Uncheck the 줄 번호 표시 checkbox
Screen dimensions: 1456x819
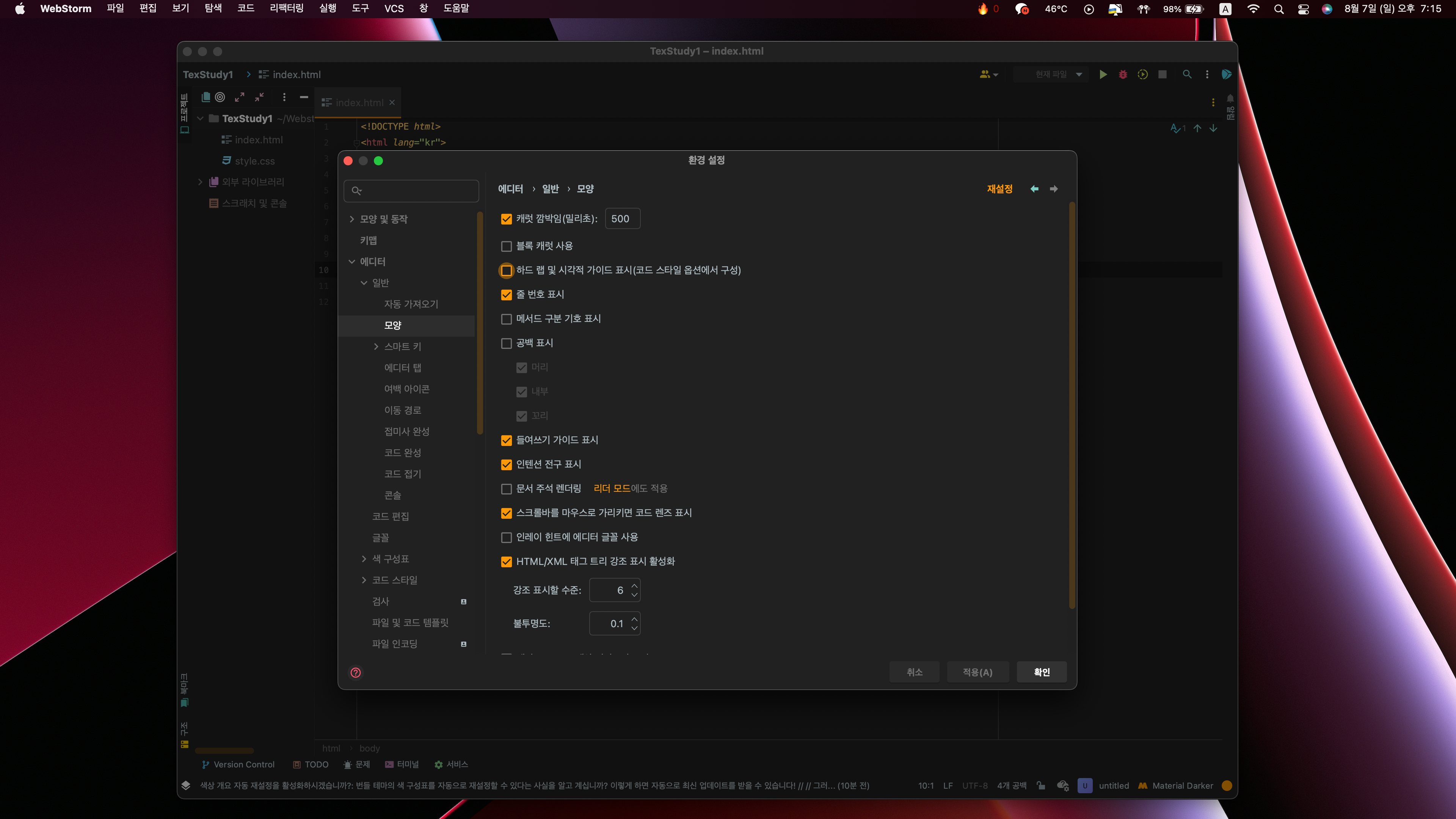[x=507, y=295]
